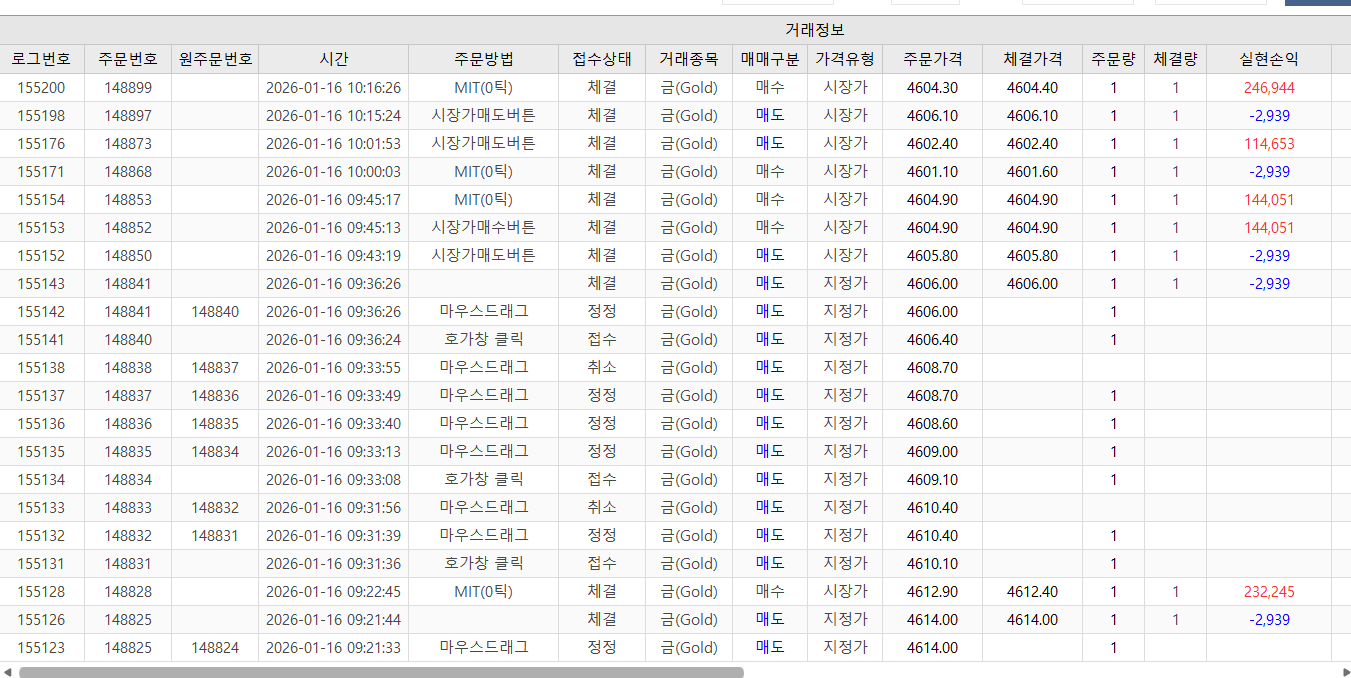Click 매도 in log row 155152
The width and height of the screenshot is (1351, 678).
click(770, 256)
